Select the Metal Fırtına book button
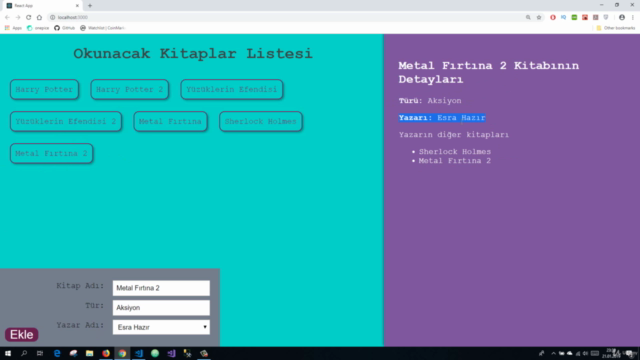 [x=170, y=121]
